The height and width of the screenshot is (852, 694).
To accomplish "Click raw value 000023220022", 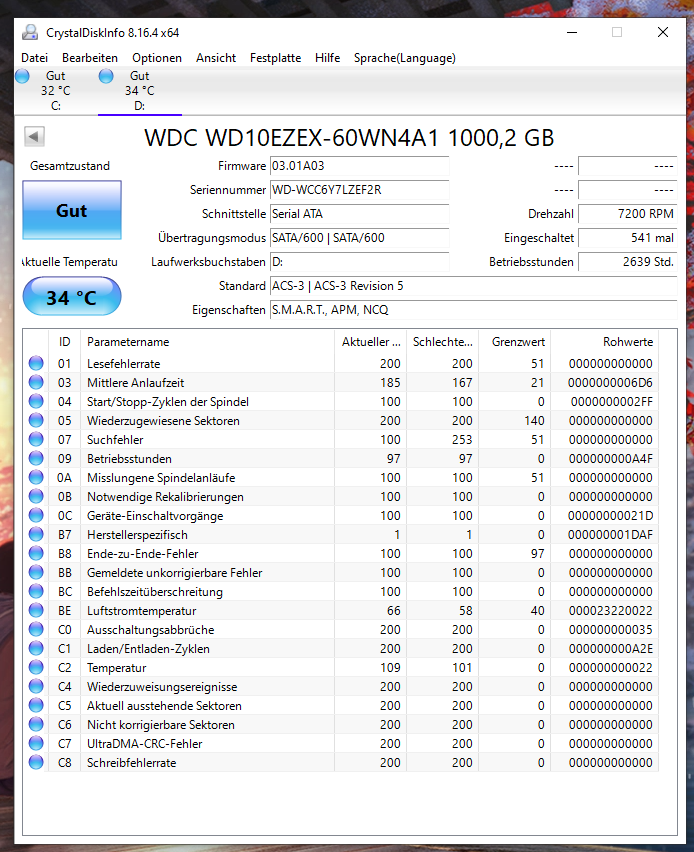I will point(610,611).
